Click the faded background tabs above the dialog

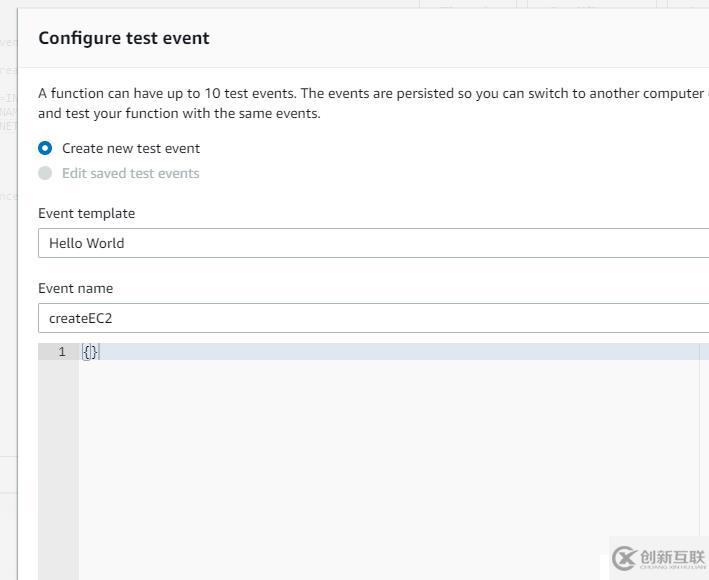pos(560,4)
